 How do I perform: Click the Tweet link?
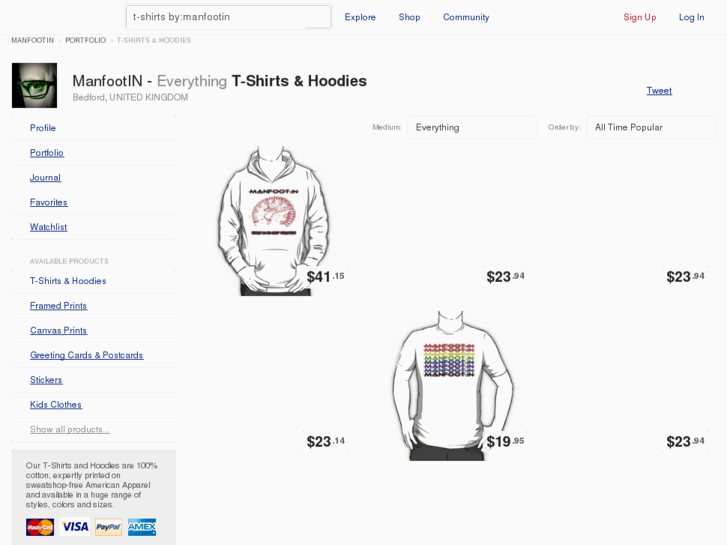pyautogui.click(x=659, y=91)
